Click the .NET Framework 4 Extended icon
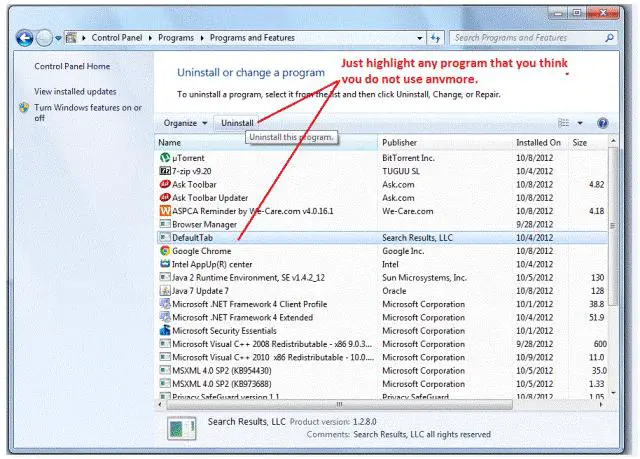This screenshot has width=640, height=459. coord(165,317)
